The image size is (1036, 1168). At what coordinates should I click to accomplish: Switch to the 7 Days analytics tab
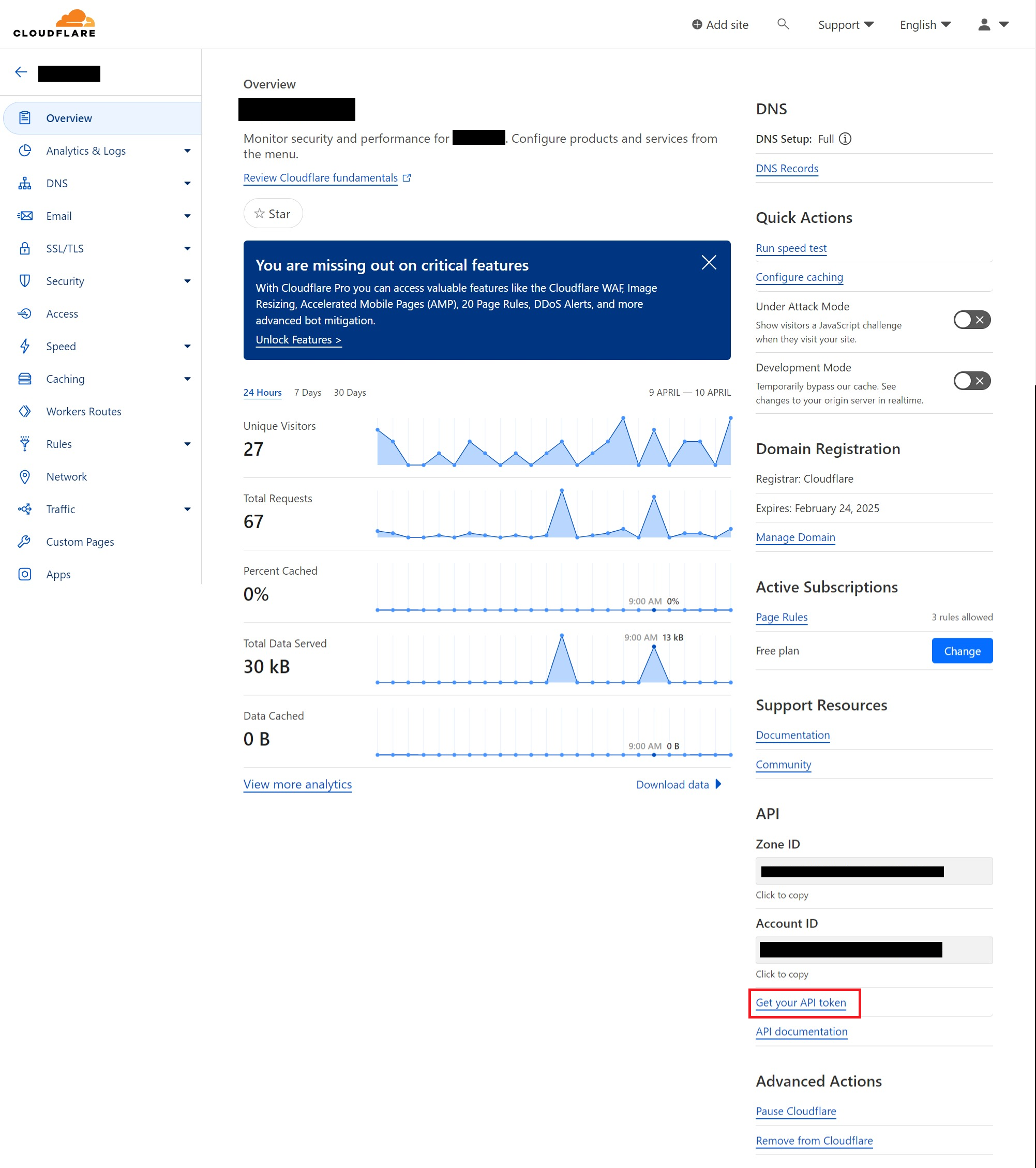tap(307, 393)
